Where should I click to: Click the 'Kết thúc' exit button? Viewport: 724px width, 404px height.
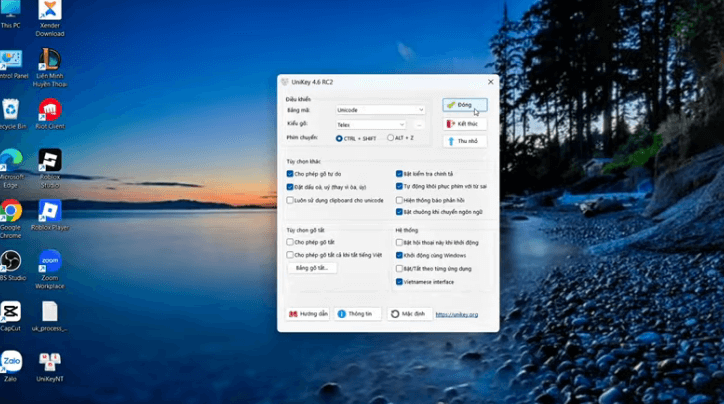tap(464, 124)
